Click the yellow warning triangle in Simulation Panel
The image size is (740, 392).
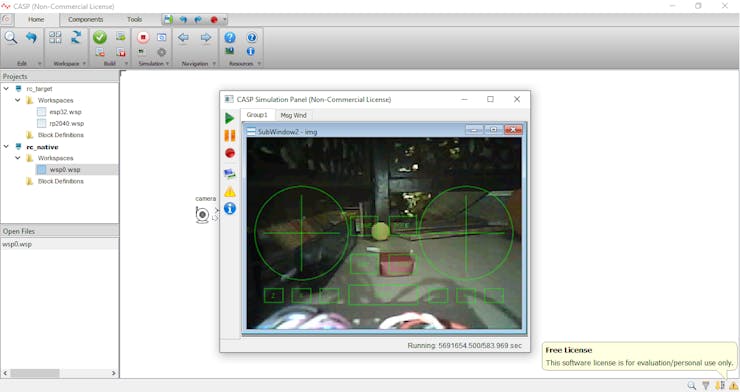(x=230, y=192)
